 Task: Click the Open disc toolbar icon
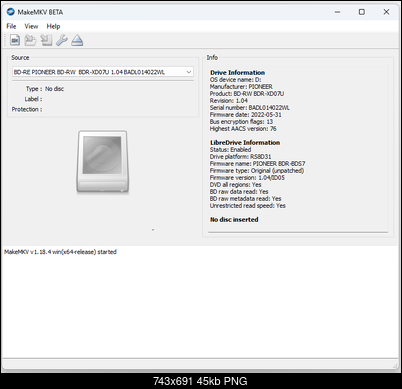(30, 40)
